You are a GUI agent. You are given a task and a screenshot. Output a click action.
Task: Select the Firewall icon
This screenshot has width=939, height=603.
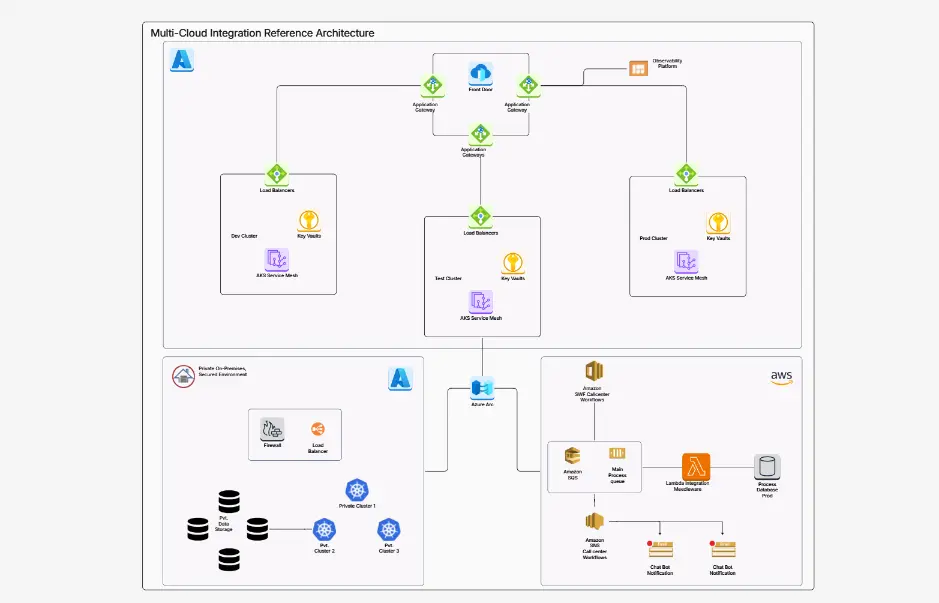[x=272, y=429]
